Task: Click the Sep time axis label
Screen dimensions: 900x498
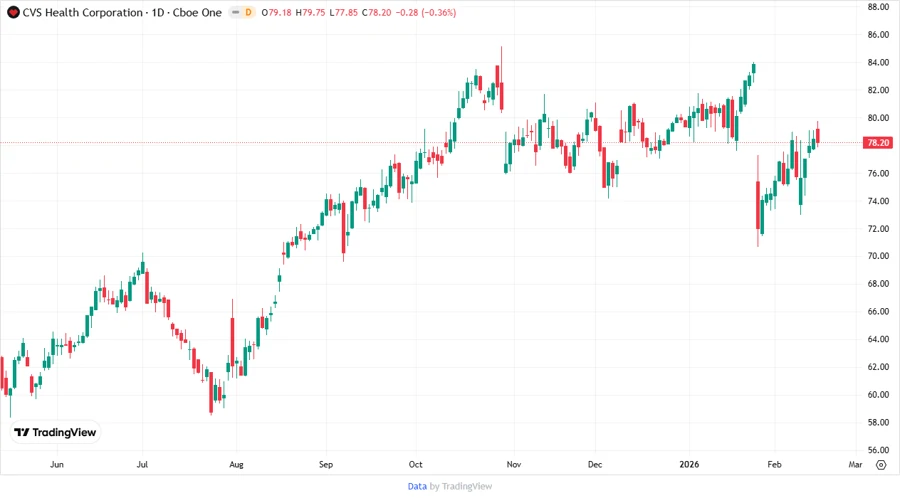Action: tap(326, 465)
